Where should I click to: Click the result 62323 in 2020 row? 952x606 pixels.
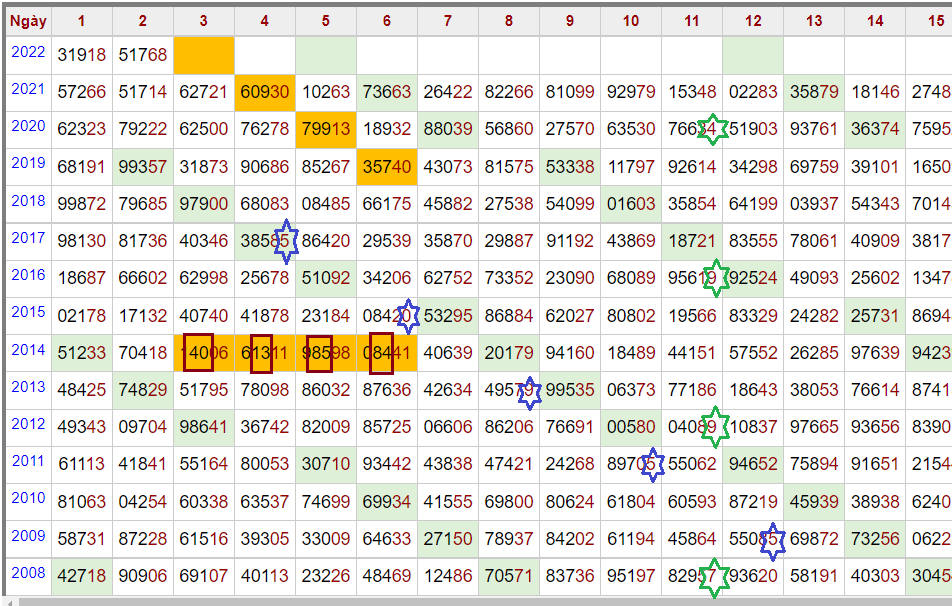(81, 129)
